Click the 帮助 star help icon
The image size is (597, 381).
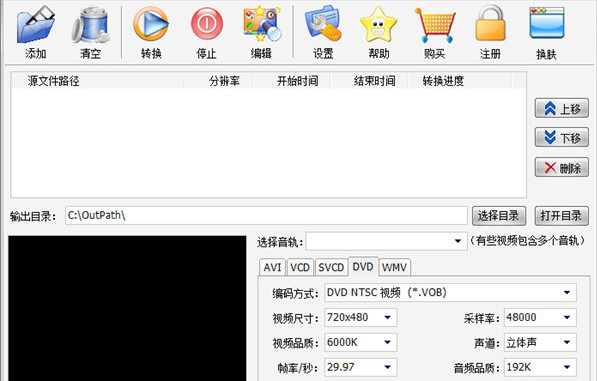(x=378, y=25)
